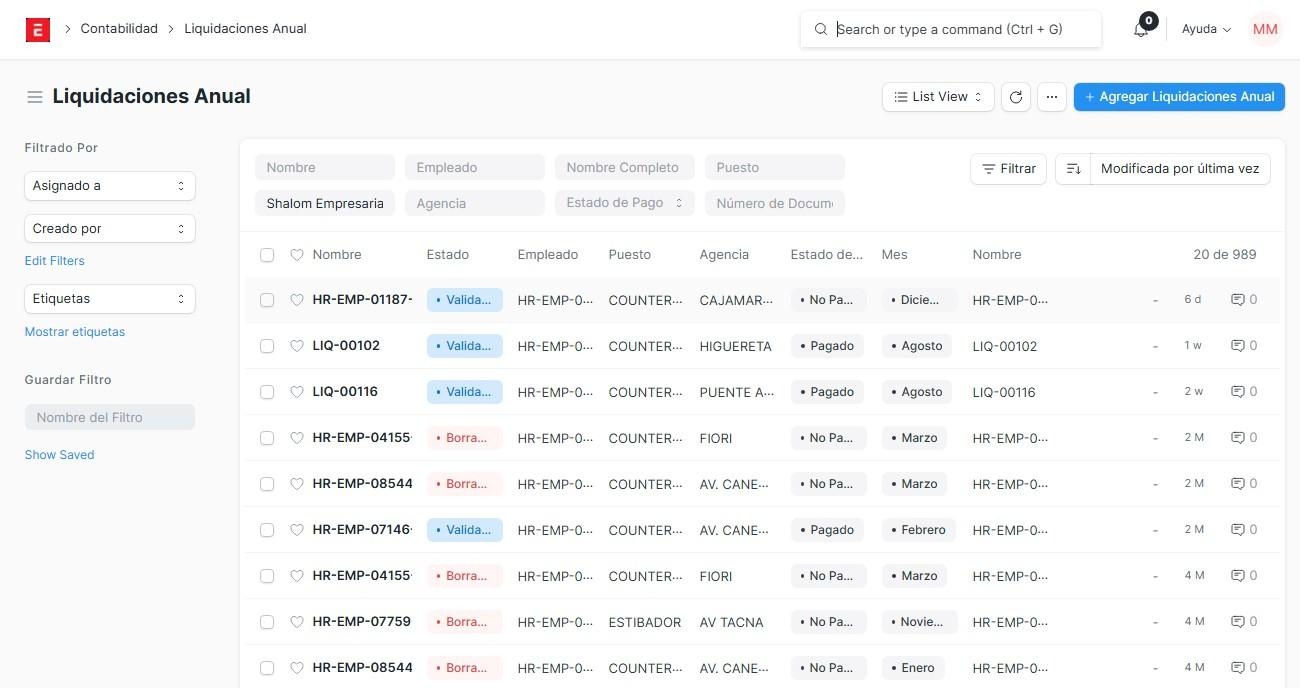The image size is (1300, 688).
Task: Switch view using List View selector
Action: pyautogui.click(x=937, y=97)
